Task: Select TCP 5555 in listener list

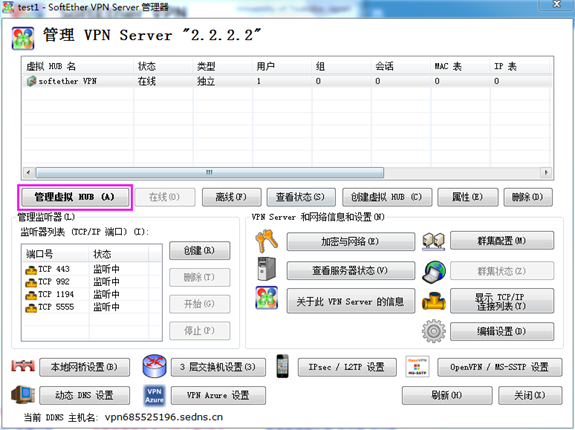Action: point(93,307)
